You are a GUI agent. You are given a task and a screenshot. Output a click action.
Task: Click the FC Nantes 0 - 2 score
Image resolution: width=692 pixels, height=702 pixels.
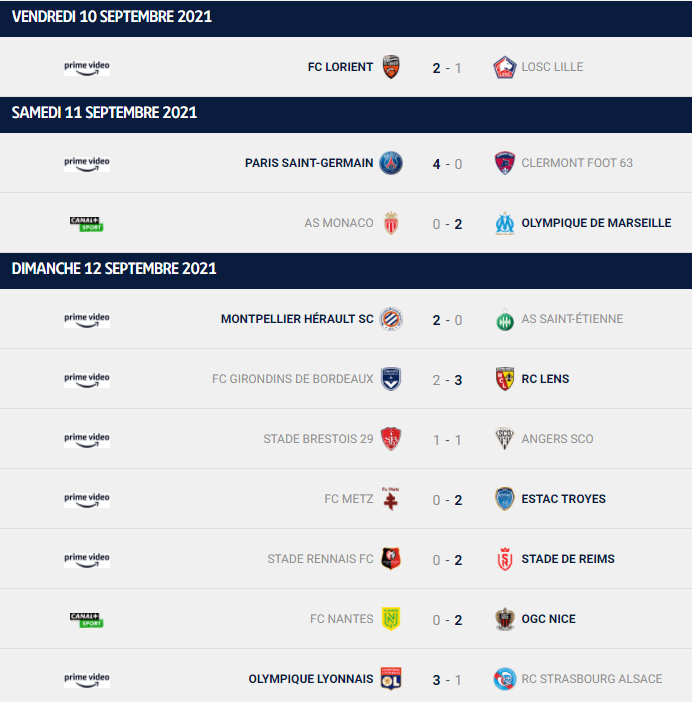[x=447, y=620]
